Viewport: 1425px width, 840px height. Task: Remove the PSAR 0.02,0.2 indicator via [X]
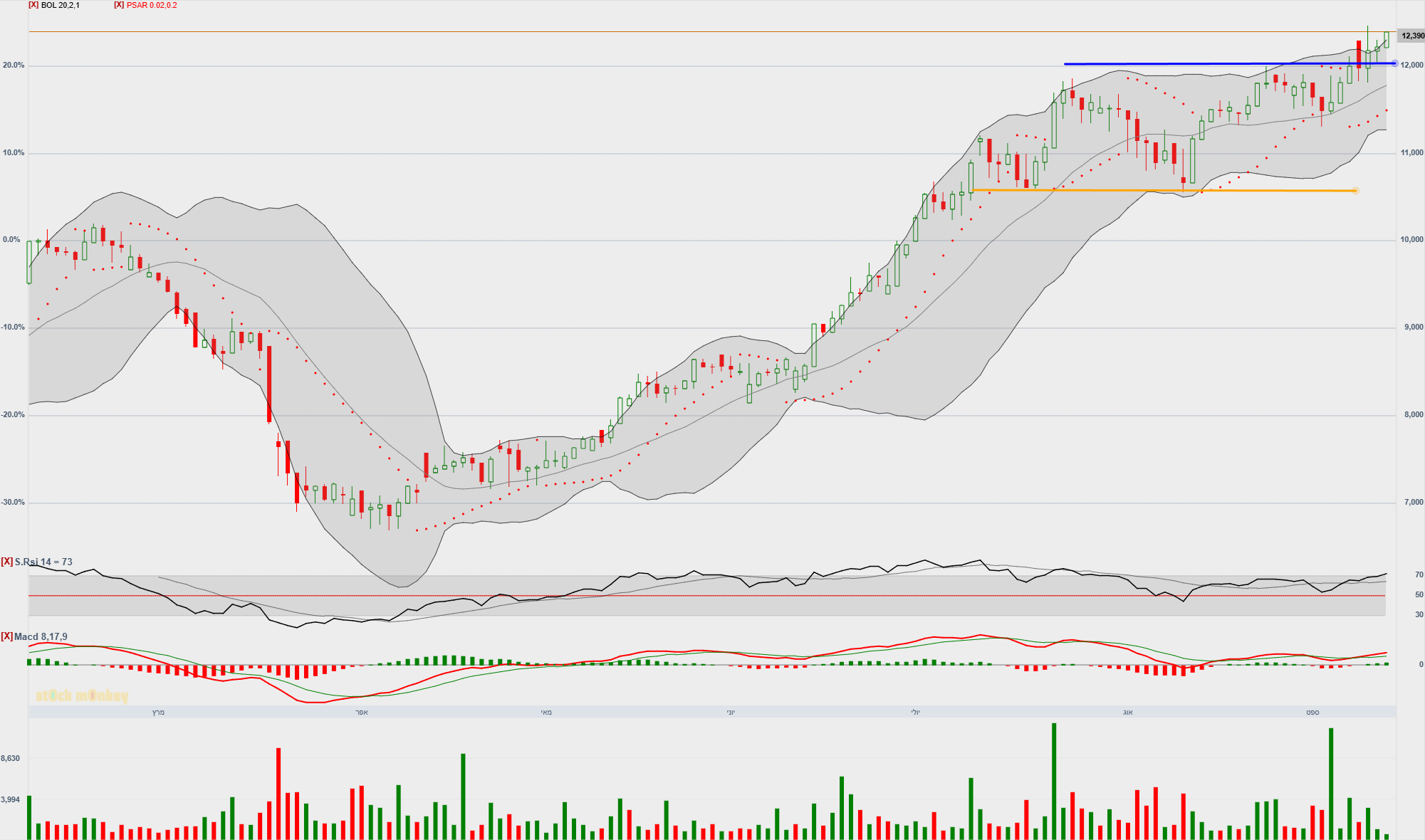point(119,5)
